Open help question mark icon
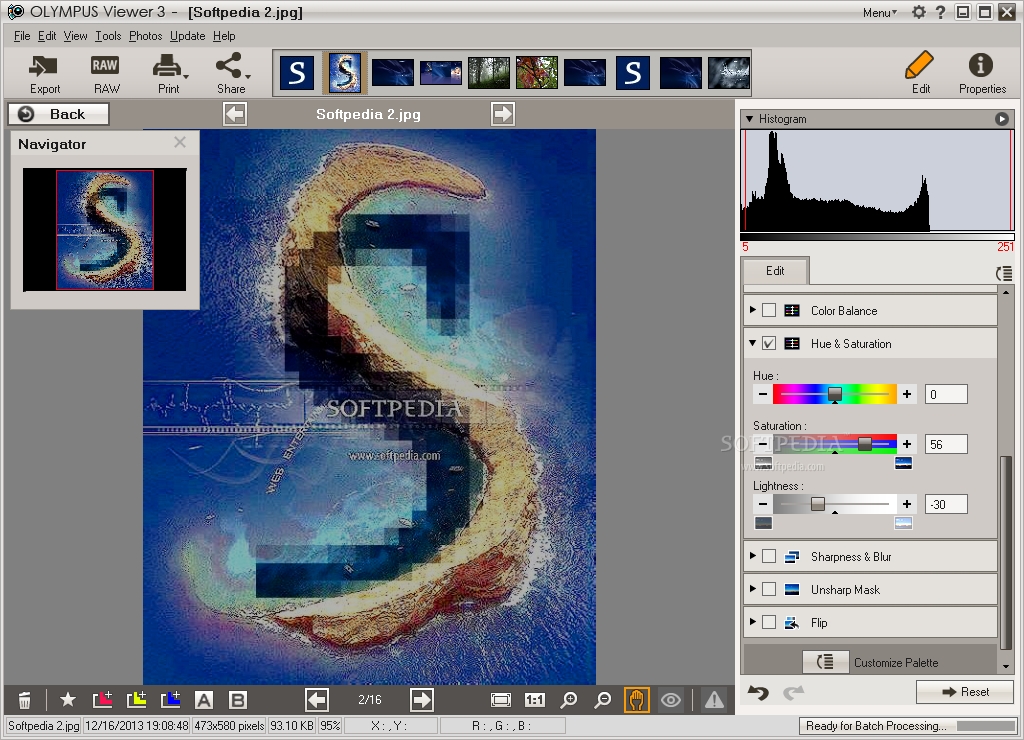 pyautogui.click(x=940, y=12)
